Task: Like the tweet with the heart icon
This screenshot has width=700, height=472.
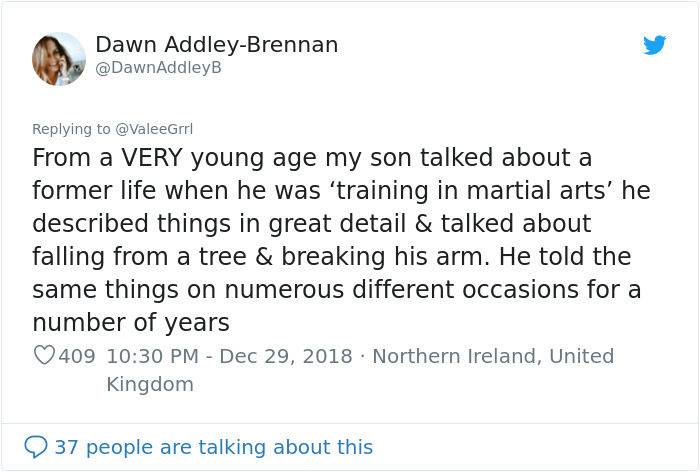Action: [x=43, y=356]
